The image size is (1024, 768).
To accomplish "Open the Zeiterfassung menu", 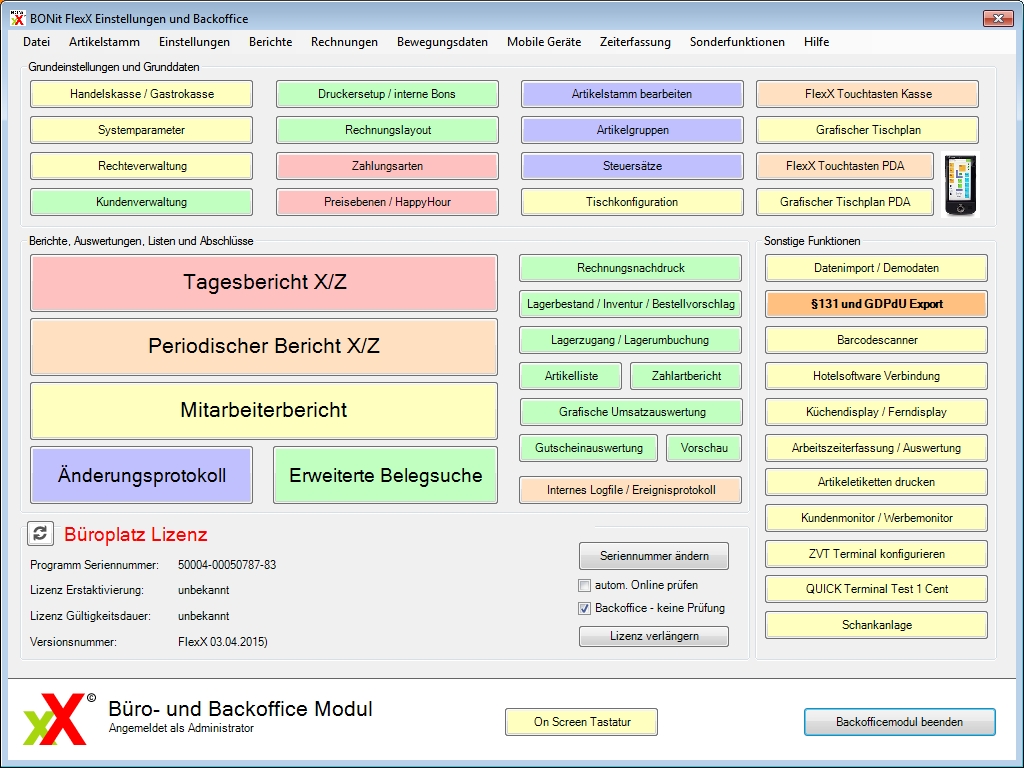I will pos(635,42).
